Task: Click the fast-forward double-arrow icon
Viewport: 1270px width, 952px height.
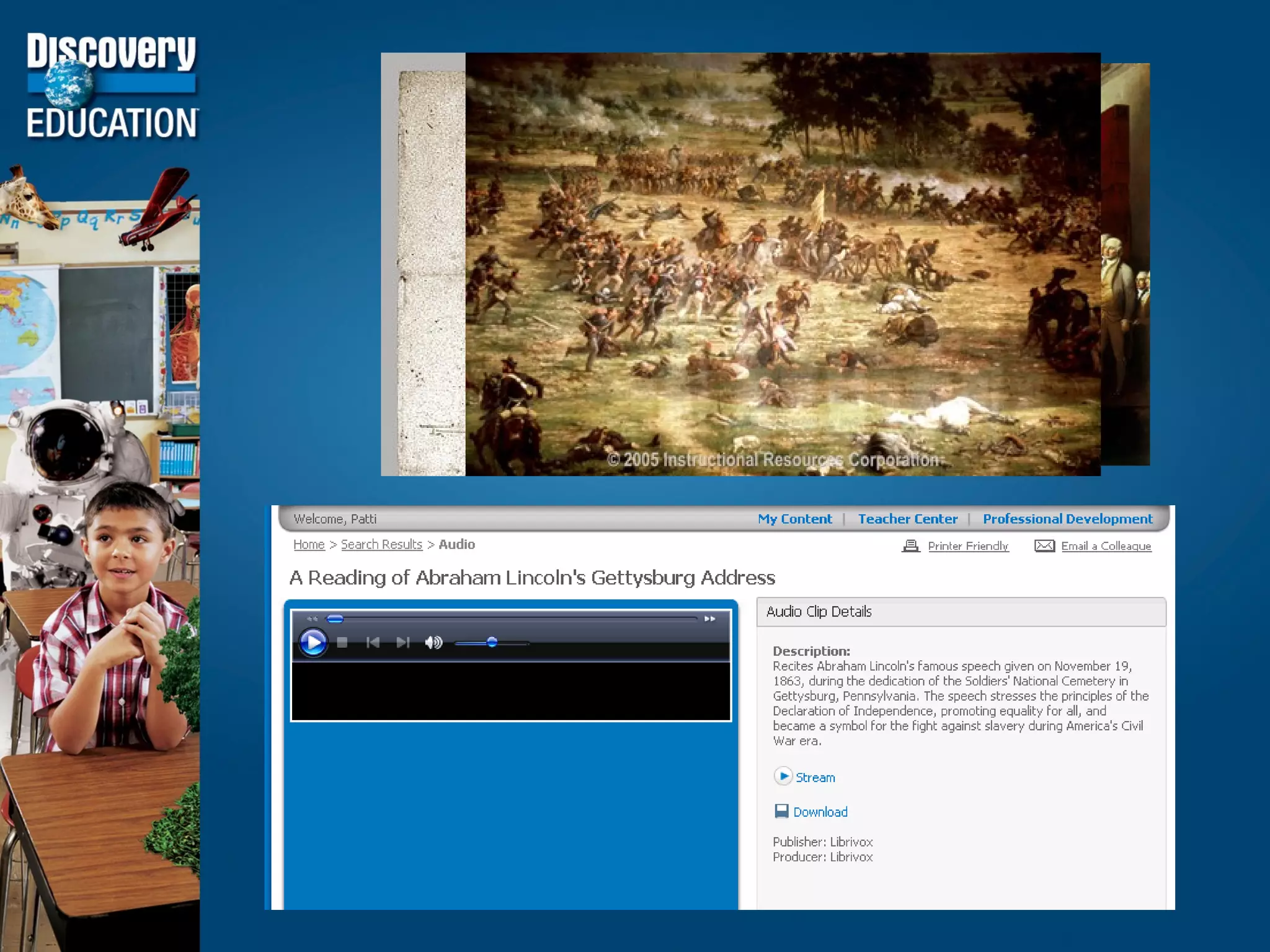Action: [709, 619]
